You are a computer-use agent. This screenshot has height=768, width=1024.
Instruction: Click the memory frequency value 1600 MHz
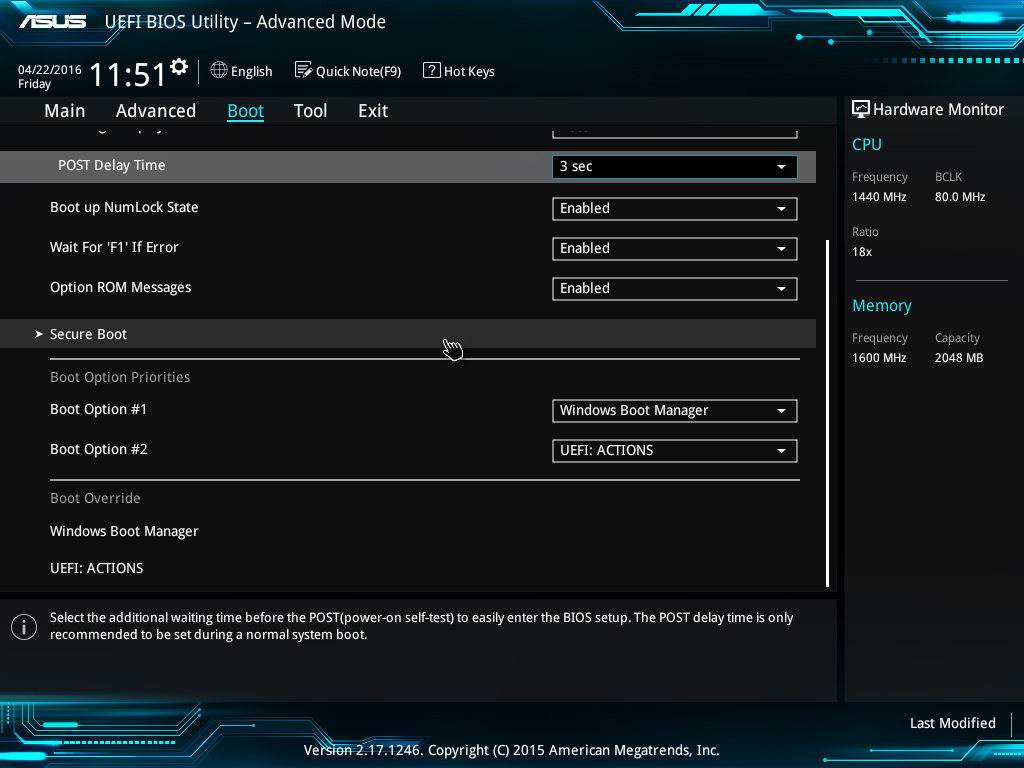[x=879, y=357]
